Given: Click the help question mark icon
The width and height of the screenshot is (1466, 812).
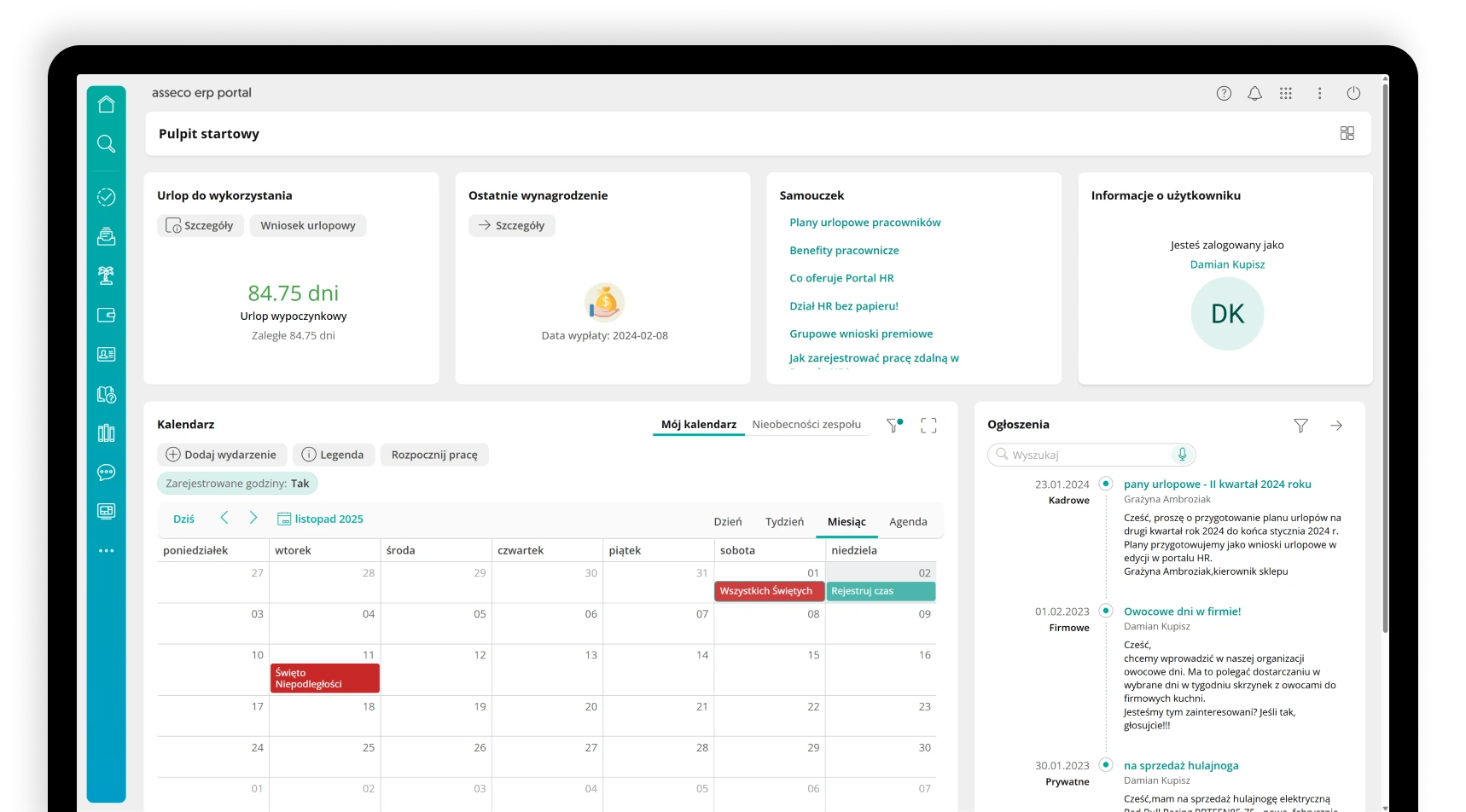Looking at the screenshot, I should tap(1224, 93).
